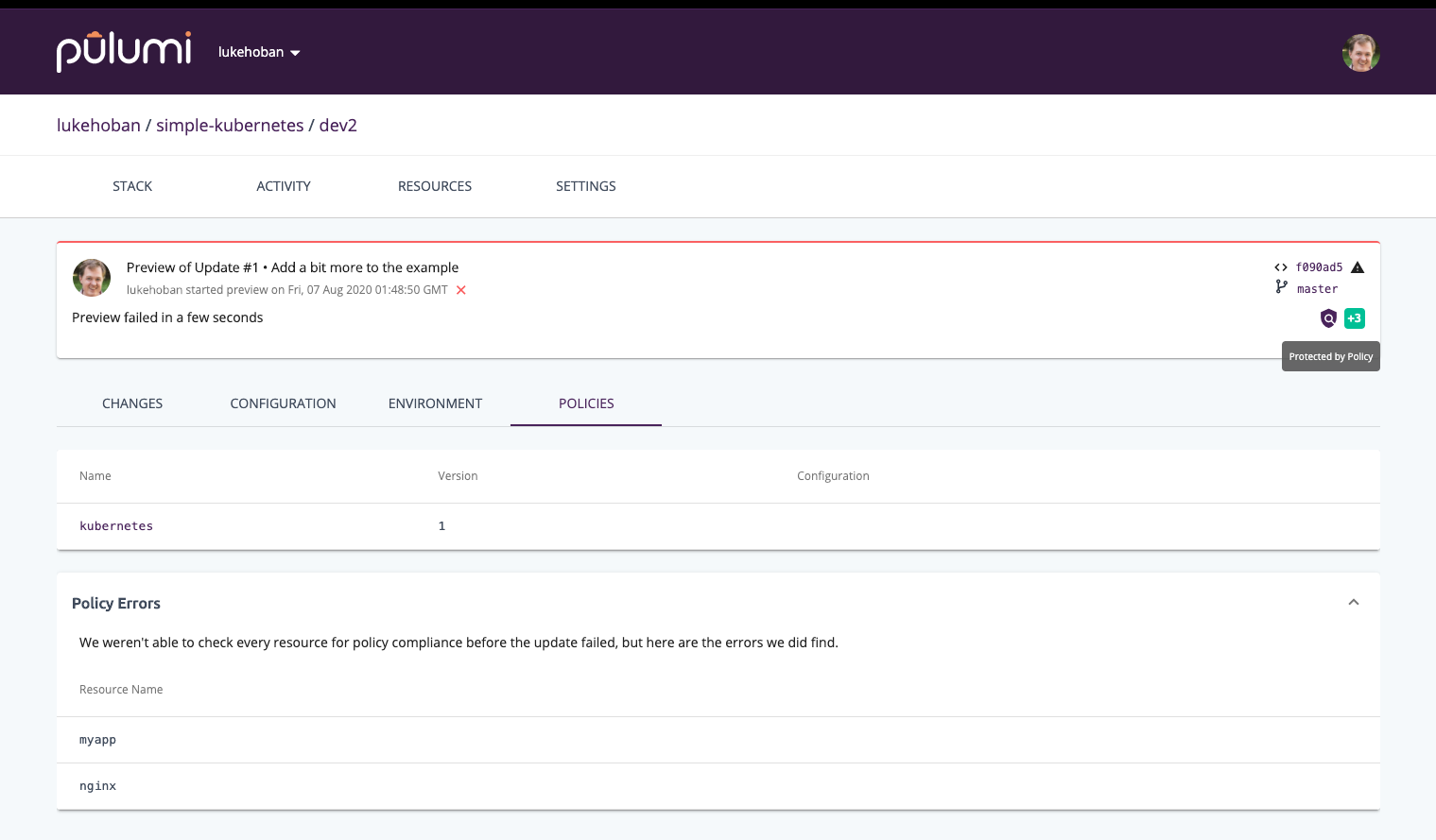Click the Protected by Policy tooltip
Image resolution: width=1436 pixels, height=840 pixels.
click(x=1331, y=356)
